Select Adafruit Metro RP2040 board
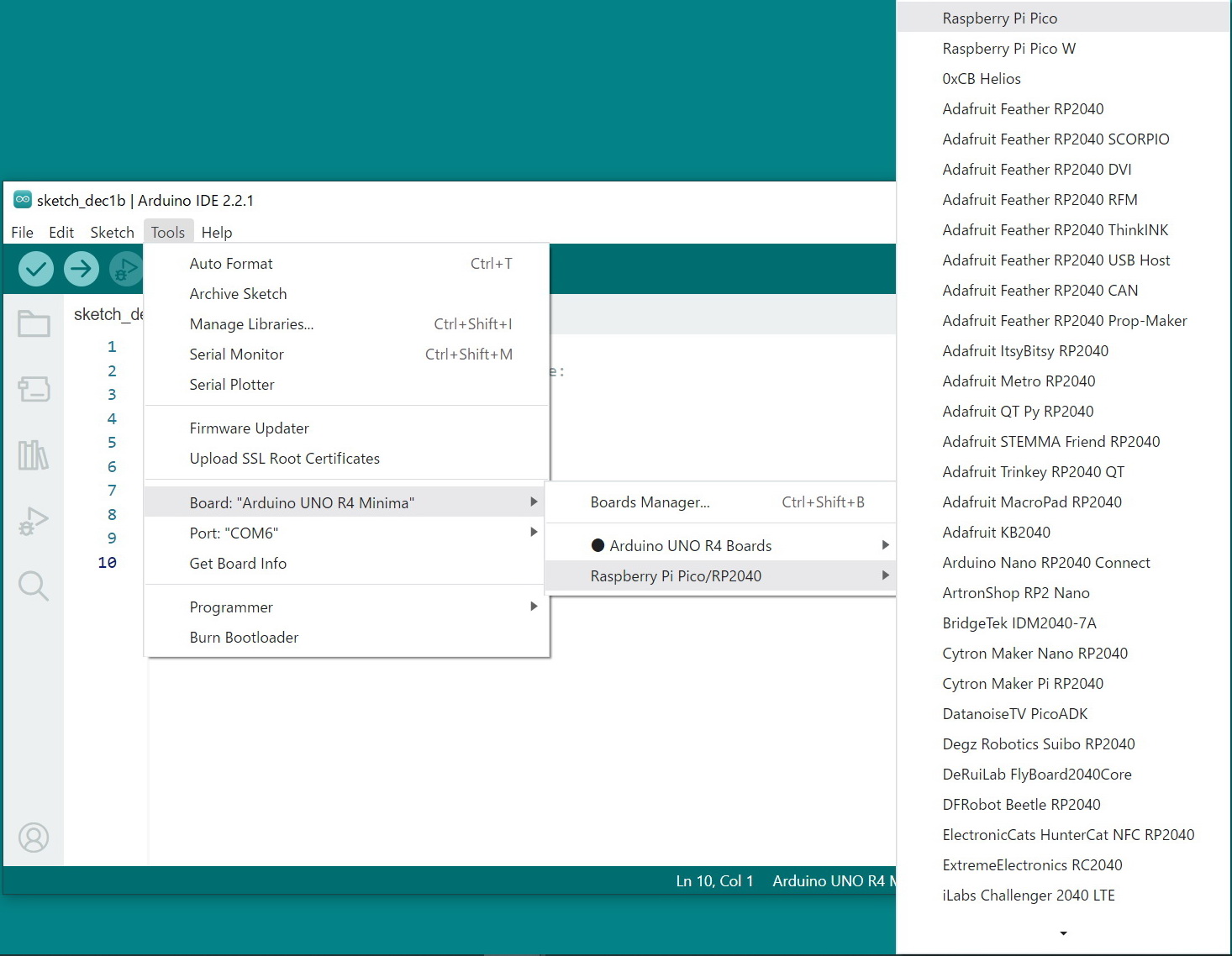 [1063, 381]
